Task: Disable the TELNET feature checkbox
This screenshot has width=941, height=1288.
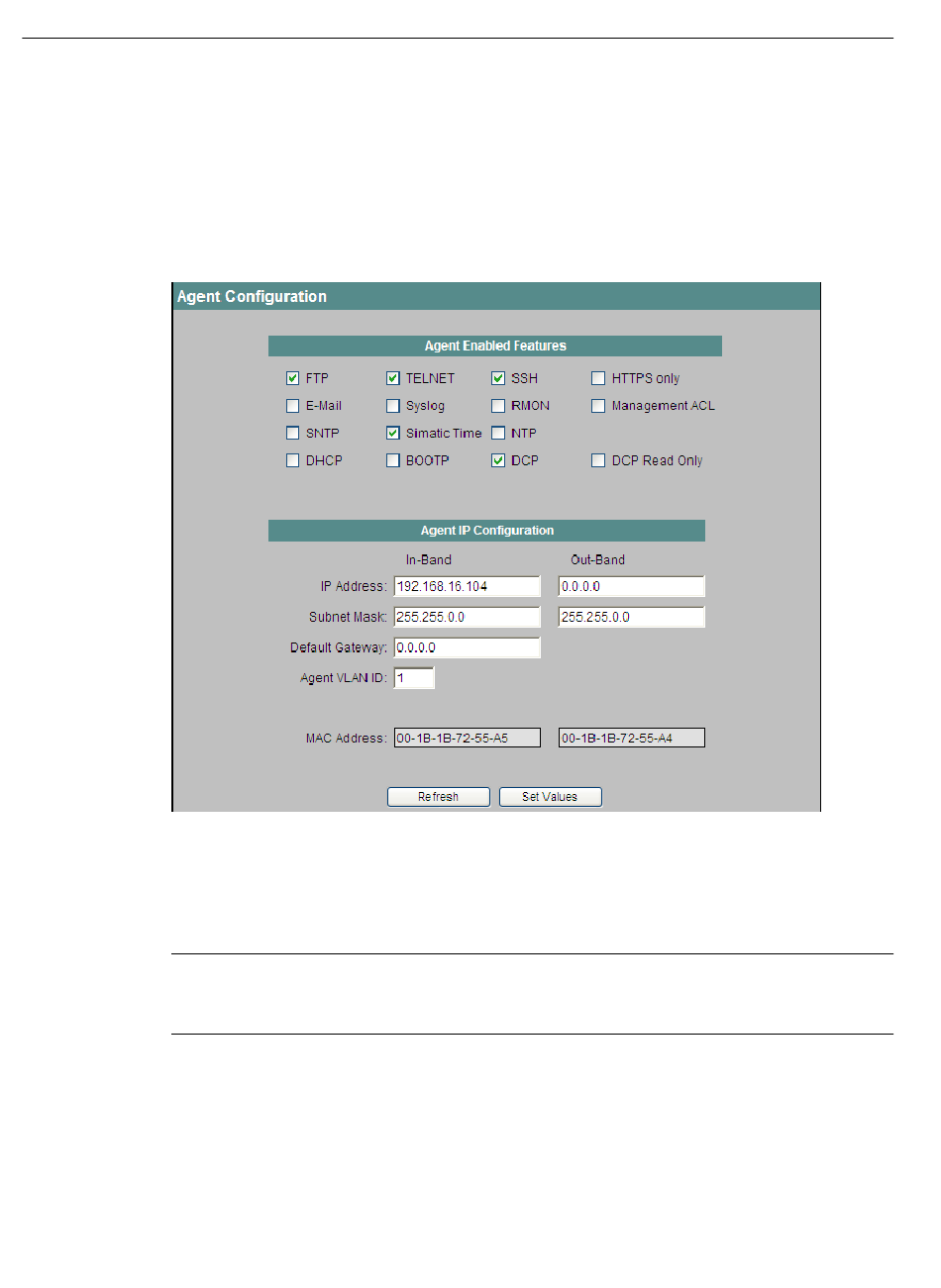Action: (x=393, y=378)
